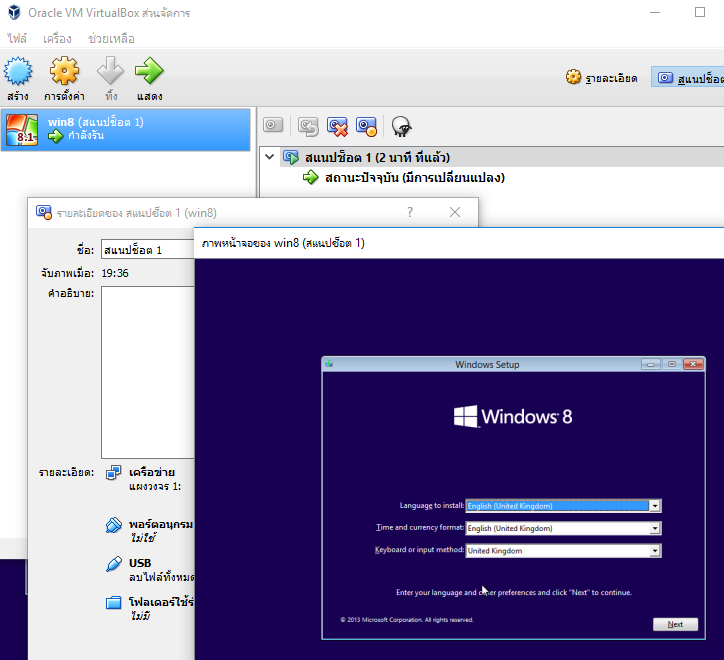724x660 pixels.
Task: Click the USB details icon
Action: (x=114, y=564)
